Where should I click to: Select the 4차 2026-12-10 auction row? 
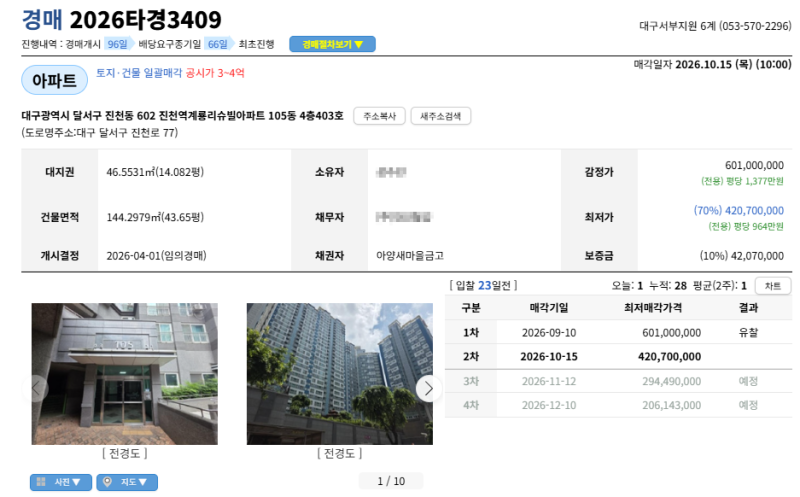[x=618, y=405]
